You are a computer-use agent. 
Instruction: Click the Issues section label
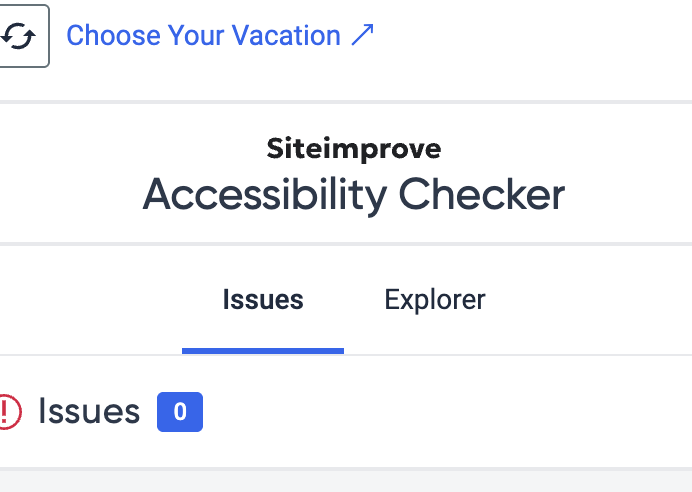click(89, 411)
